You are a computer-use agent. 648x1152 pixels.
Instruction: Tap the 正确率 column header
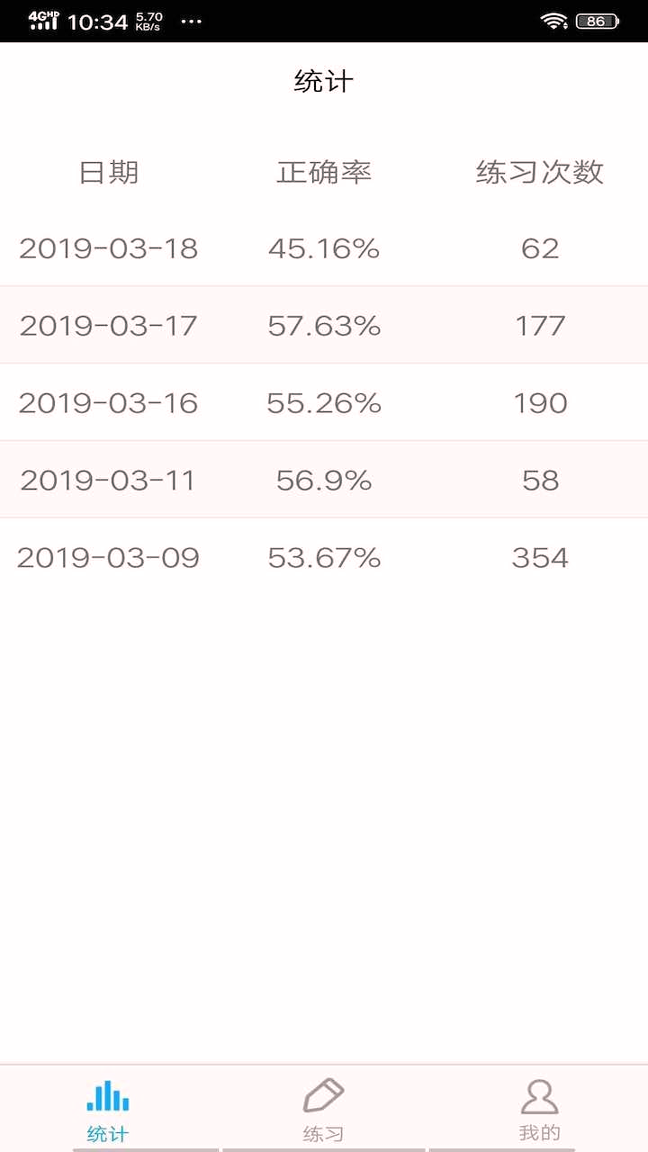pyautogui.click(x=324, y=172)
